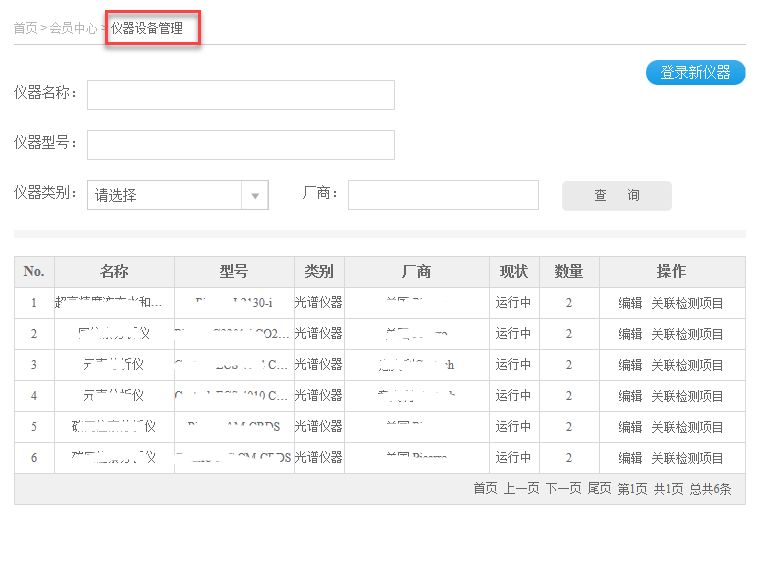The height and width of the screenshot is (576, 766).
Task: Open the 仪器类别 dropdown
Action: click(x=178, y=195)
